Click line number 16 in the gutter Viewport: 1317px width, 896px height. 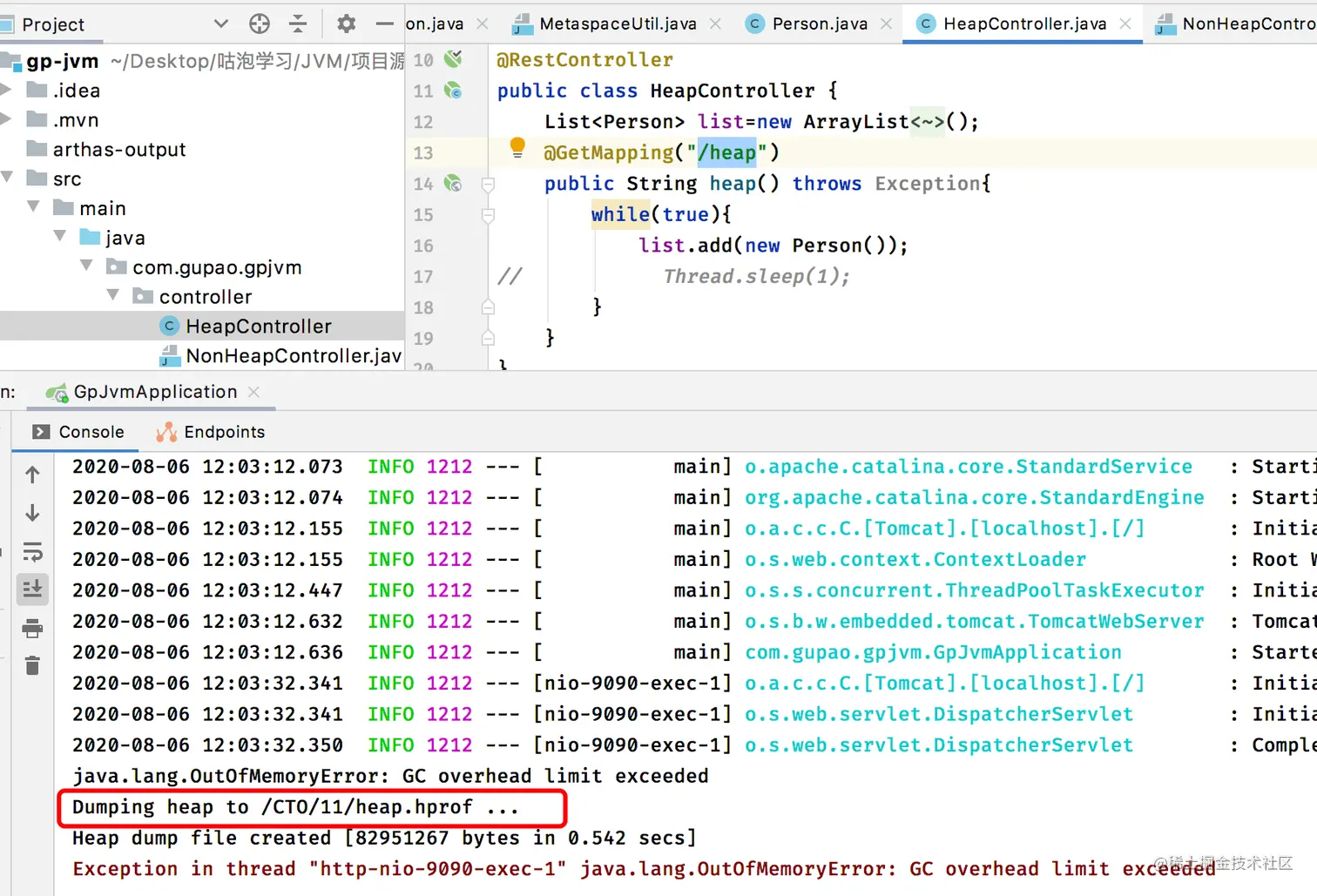pos(423,246)
